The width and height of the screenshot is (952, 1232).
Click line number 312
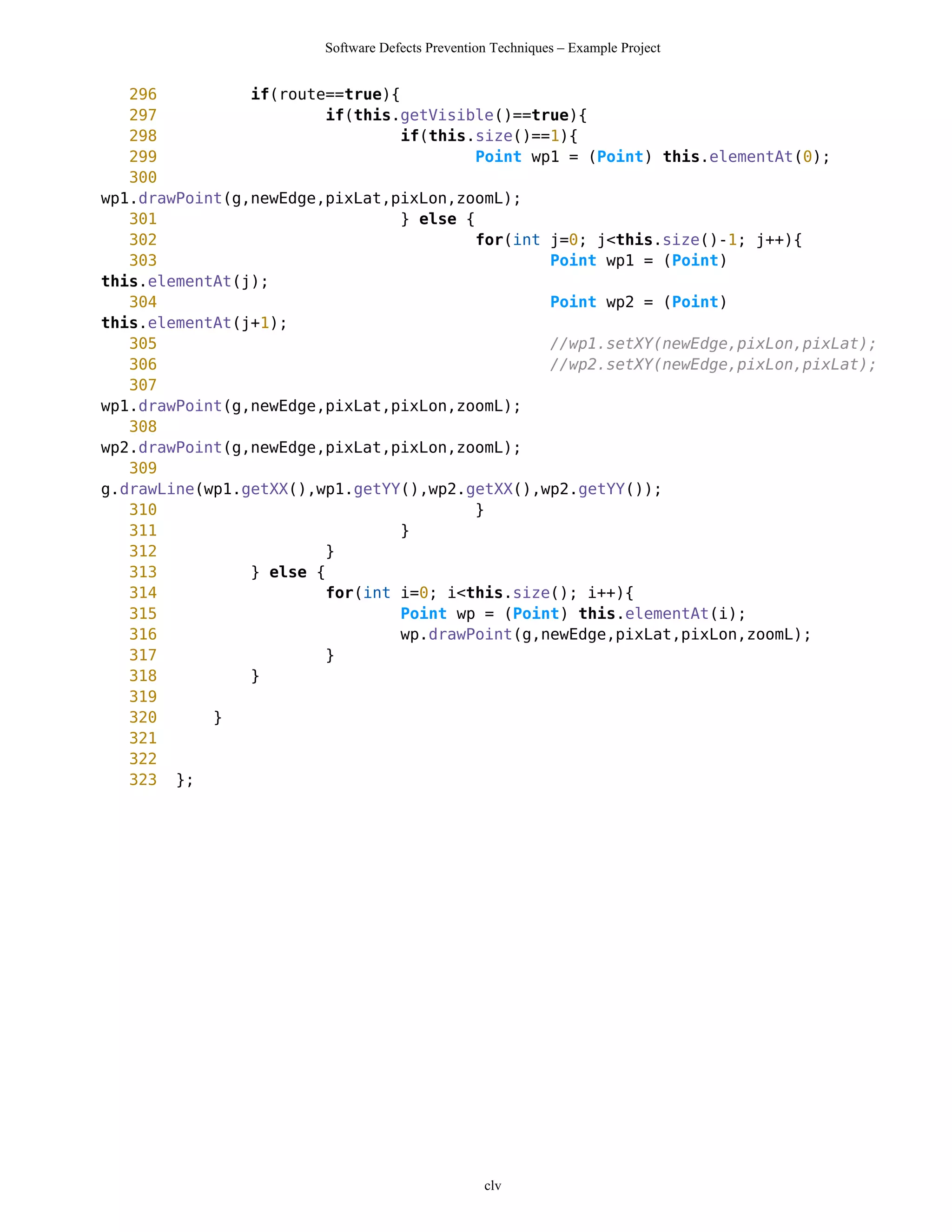pos(143,551)
